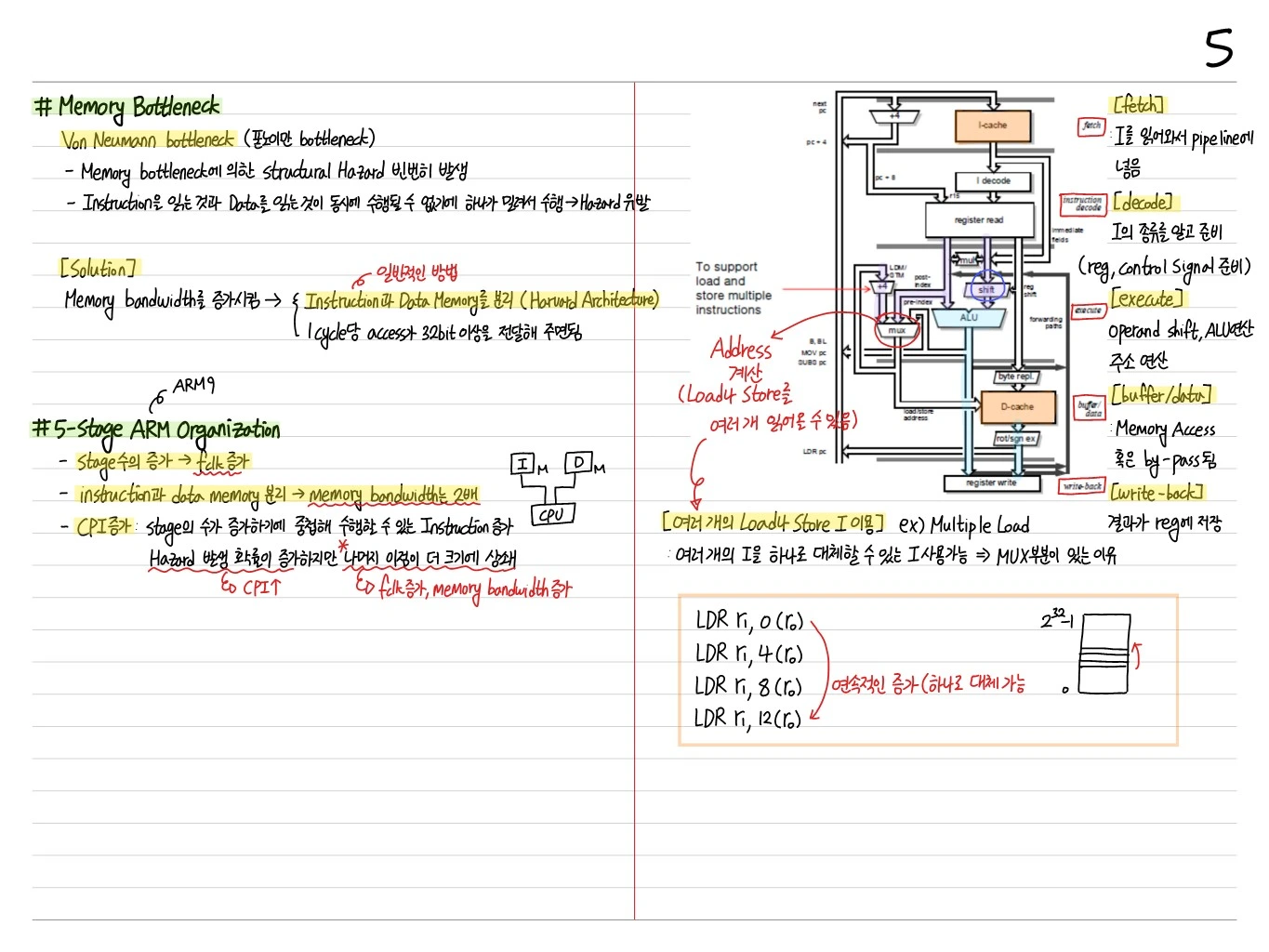Click the 'LDR r1, 0(r0)' line
The image size is (1269, 952).
748,621
